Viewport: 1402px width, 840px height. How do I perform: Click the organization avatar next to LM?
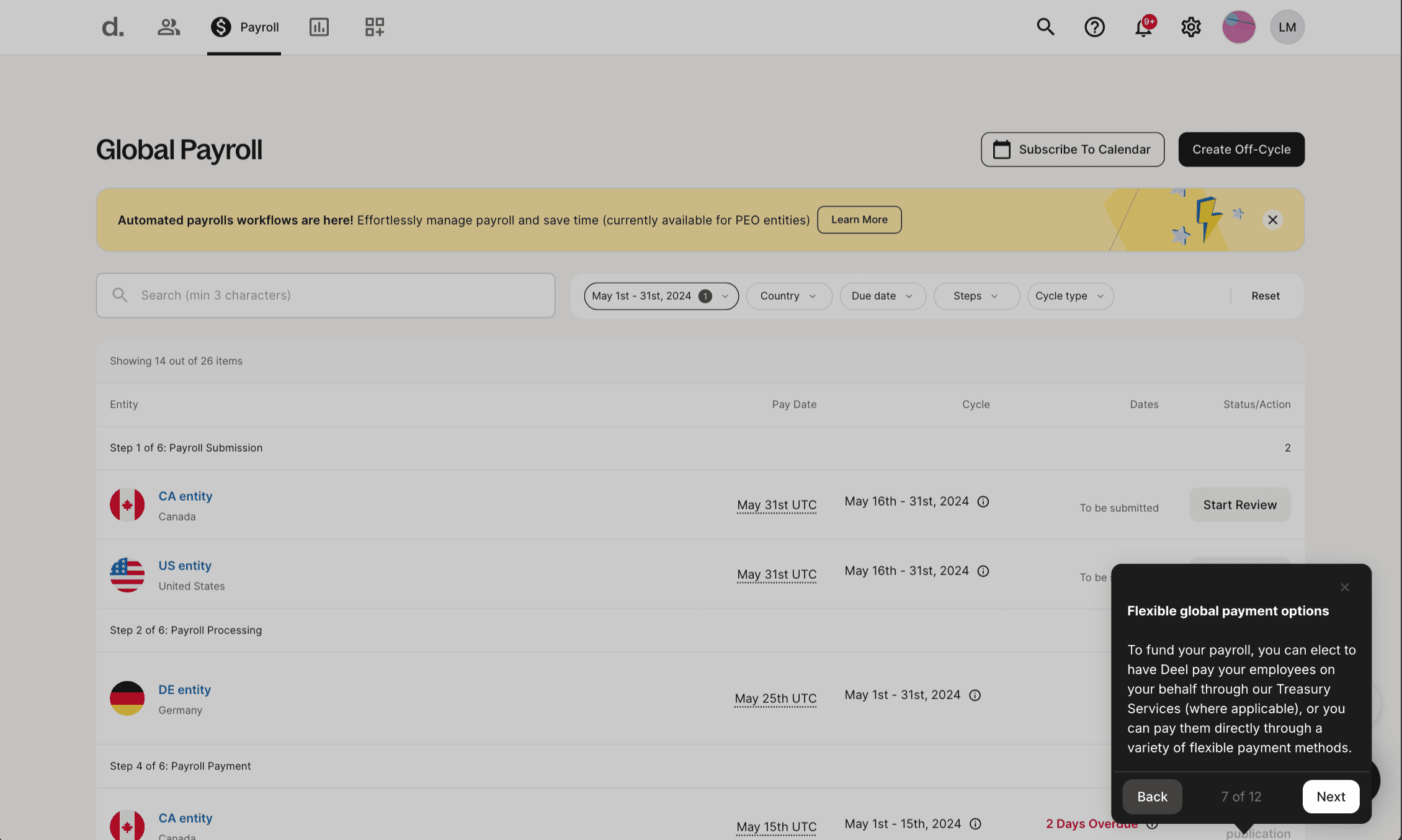(x=1238, y=27)
